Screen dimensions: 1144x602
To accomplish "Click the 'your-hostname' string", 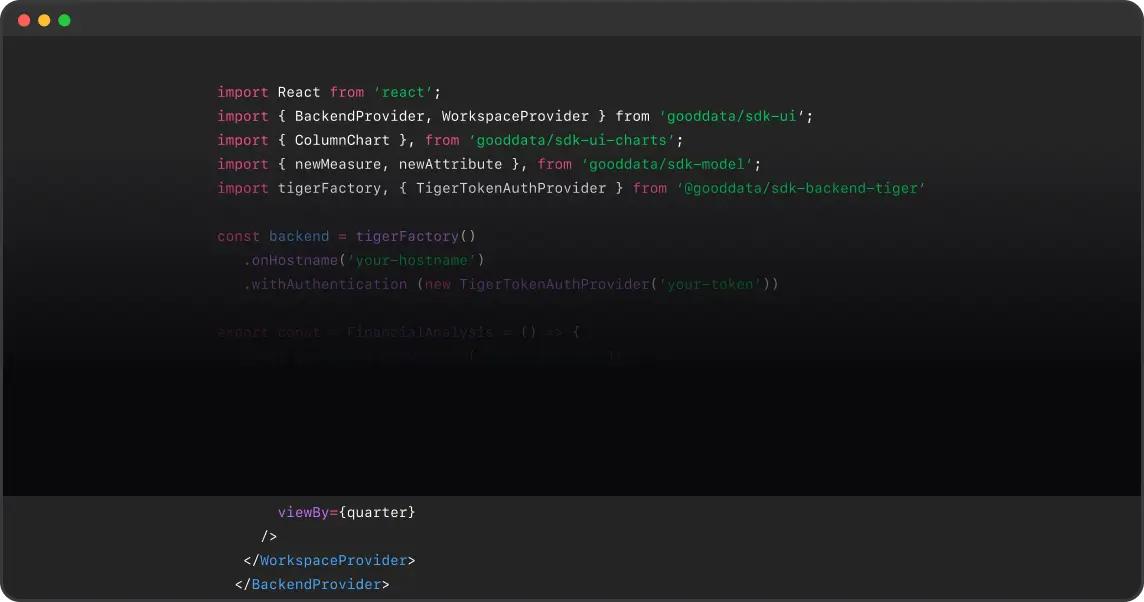I will 411,261.
